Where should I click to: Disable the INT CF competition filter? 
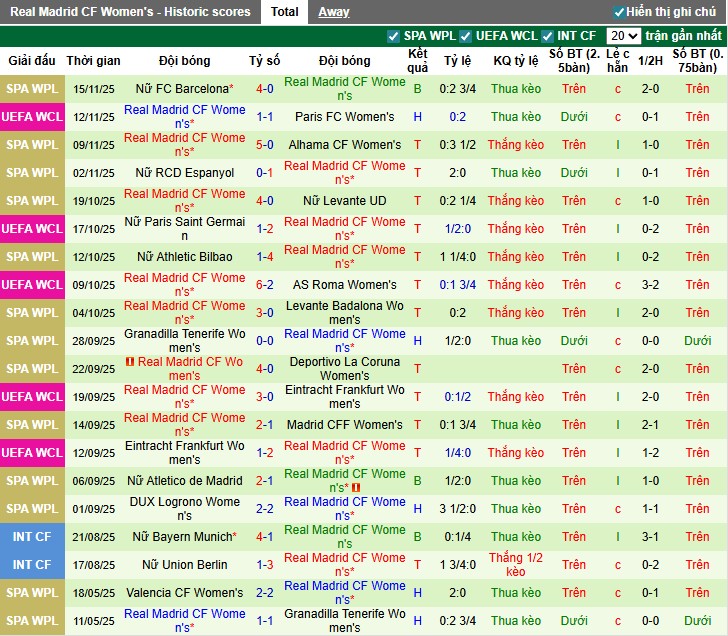click(546, 36)
